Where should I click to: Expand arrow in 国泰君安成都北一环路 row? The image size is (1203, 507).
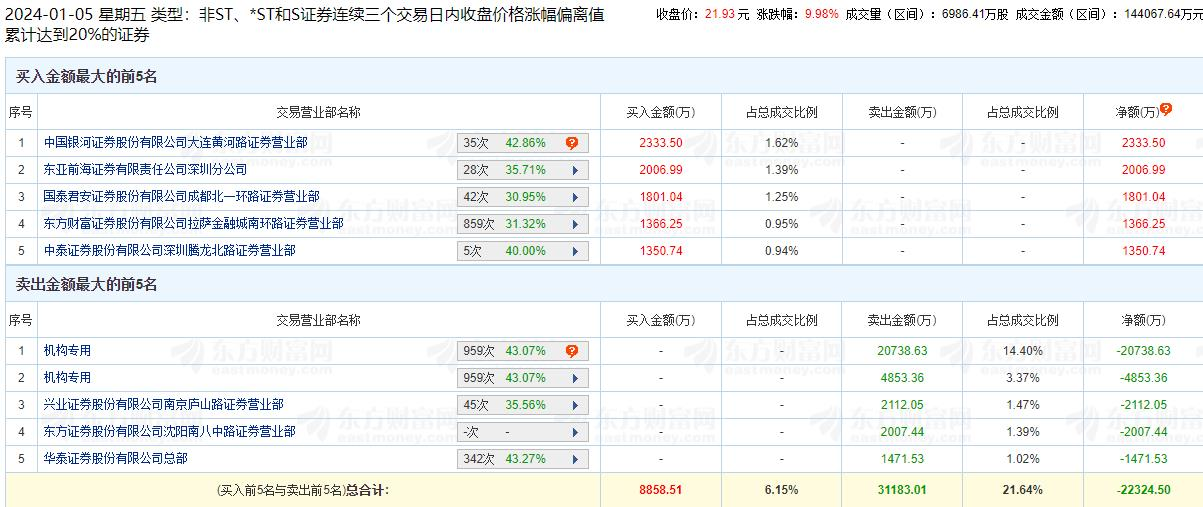[x=575, y=197]
